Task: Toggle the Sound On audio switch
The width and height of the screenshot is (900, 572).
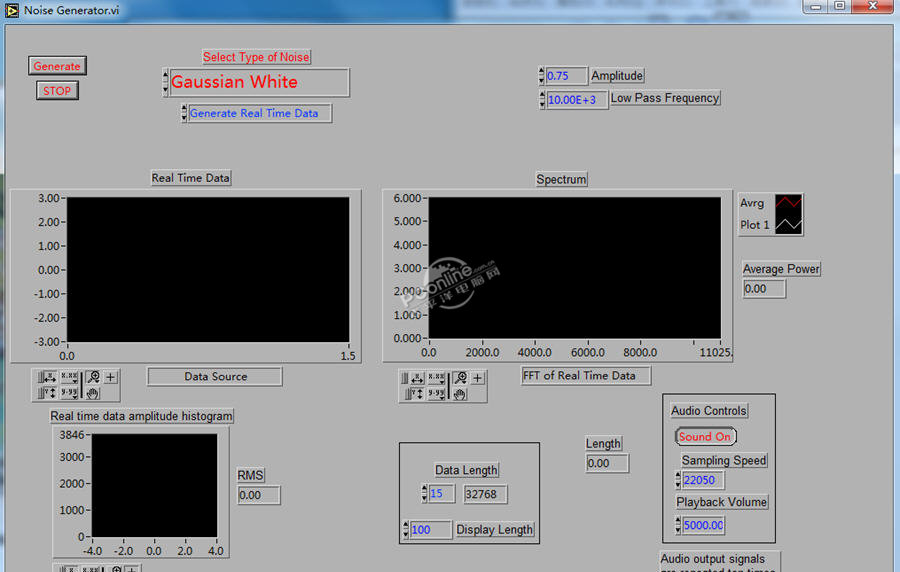Action: coord(705,437)
